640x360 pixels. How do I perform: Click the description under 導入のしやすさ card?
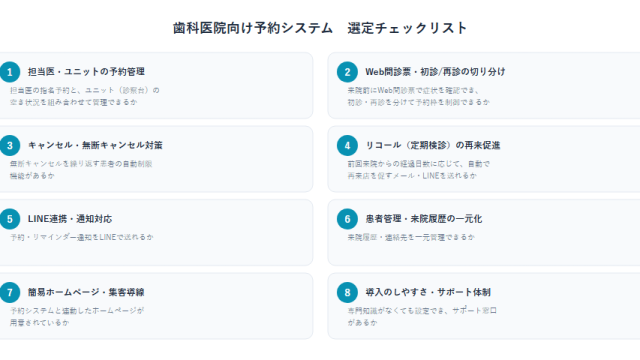[x=422, y=316]
